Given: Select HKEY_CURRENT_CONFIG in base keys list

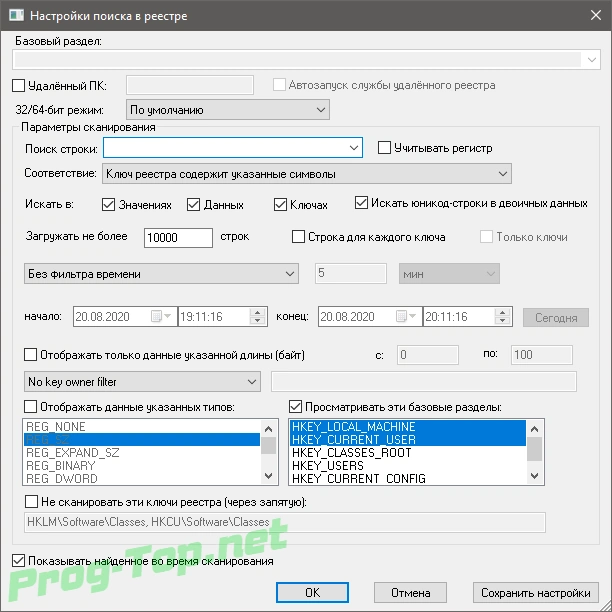Looking at the screenshot, I should point(408,478).
